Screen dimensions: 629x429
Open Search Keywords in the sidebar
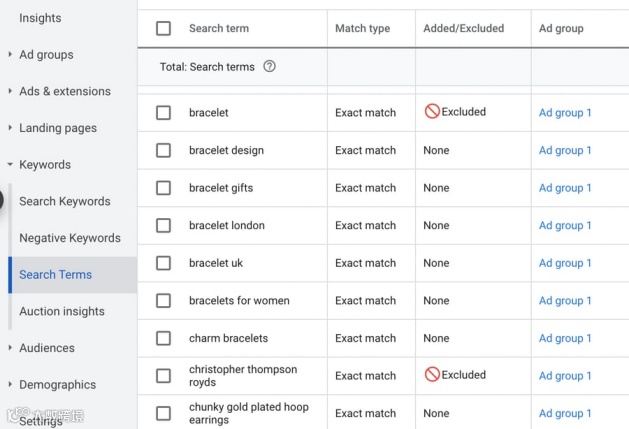tap(64, 201)
